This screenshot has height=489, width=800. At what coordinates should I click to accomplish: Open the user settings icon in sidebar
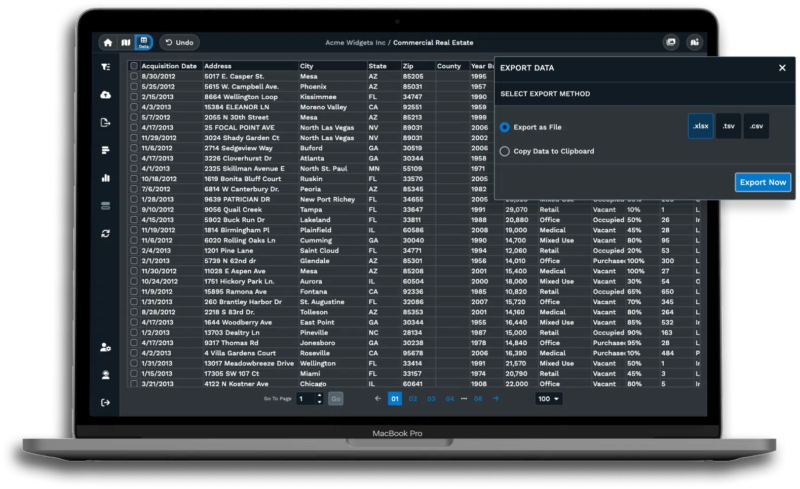click(106, 346)
